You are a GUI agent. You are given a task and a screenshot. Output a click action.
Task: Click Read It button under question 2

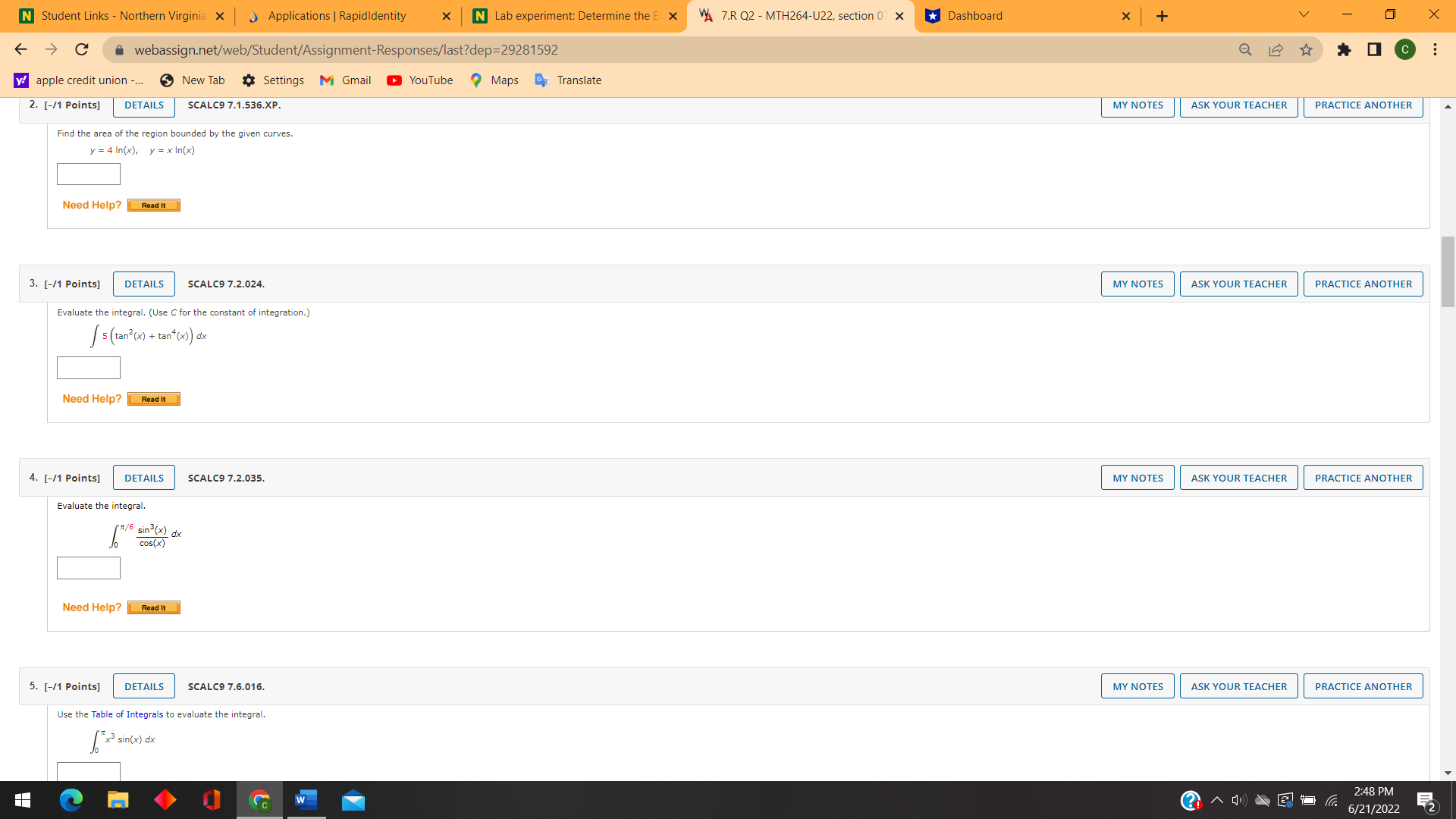[153, 206]
